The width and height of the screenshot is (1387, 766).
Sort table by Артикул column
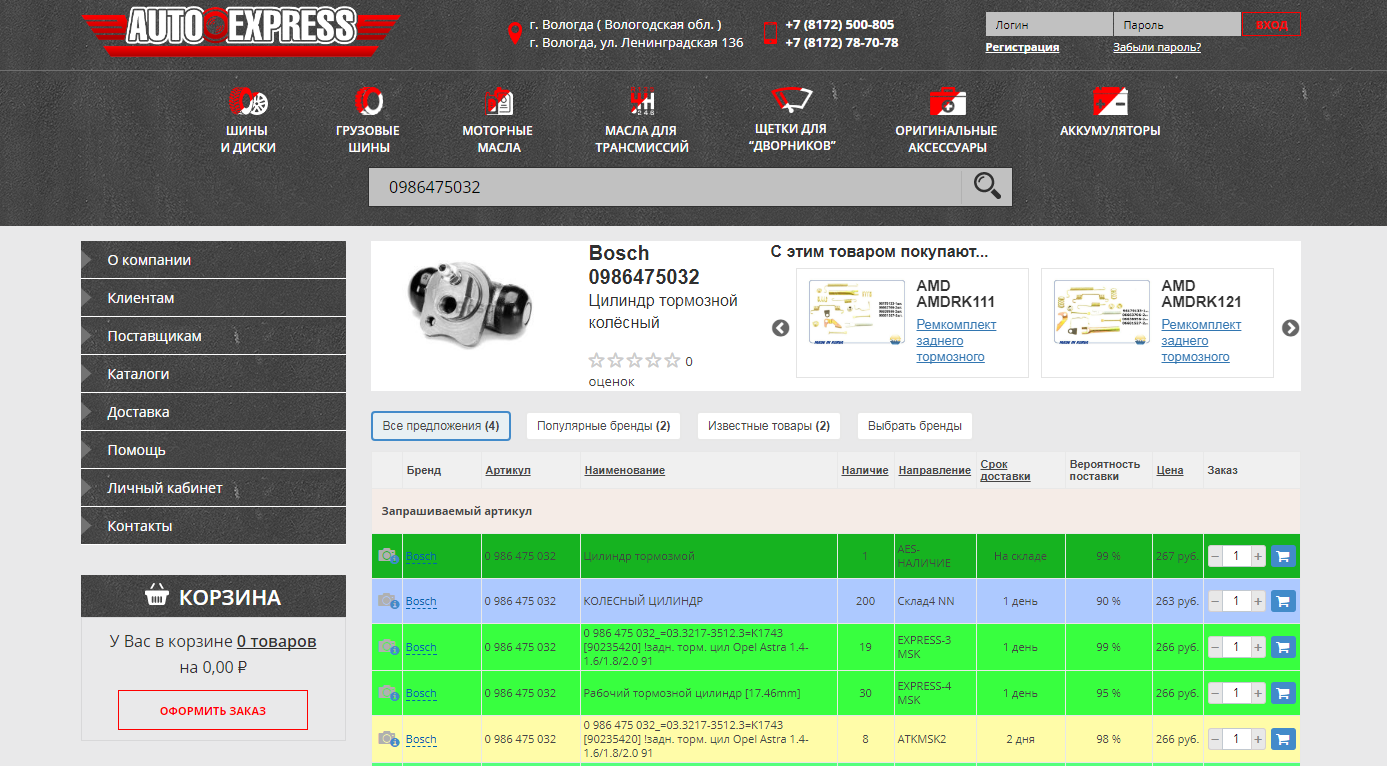(508, 470)
